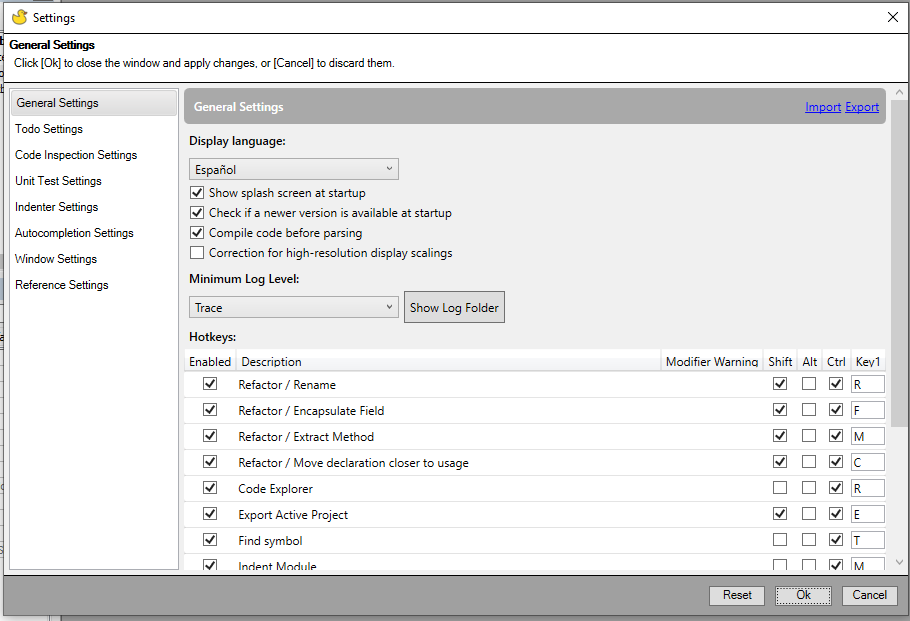Screen dimensions: 910x621
Task: Toggle Ctrl for Find symbol hotkey
Action: 836,540
